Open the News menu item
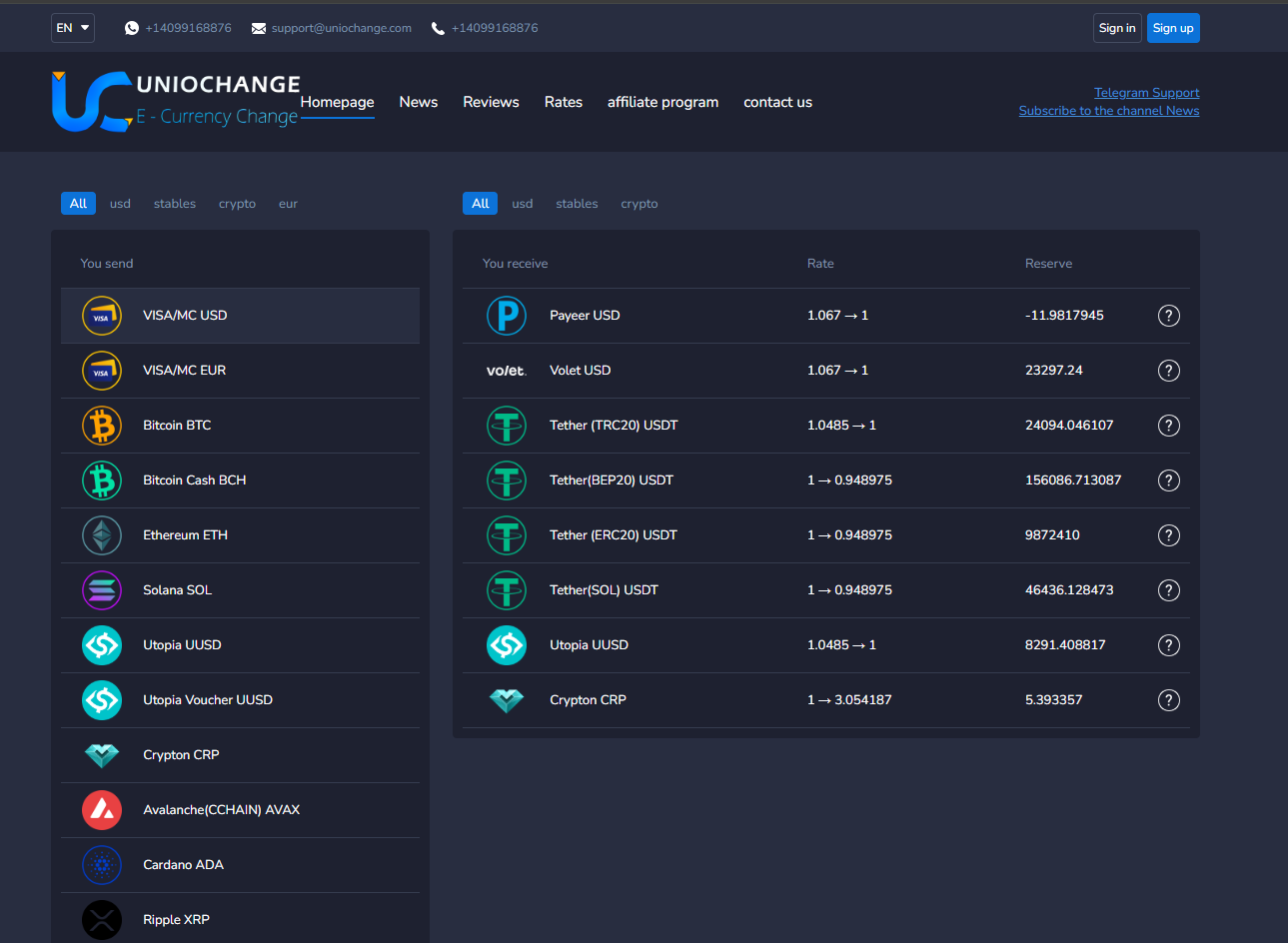The height and width of the screenshot is (943, 1288). pos(419,102)
